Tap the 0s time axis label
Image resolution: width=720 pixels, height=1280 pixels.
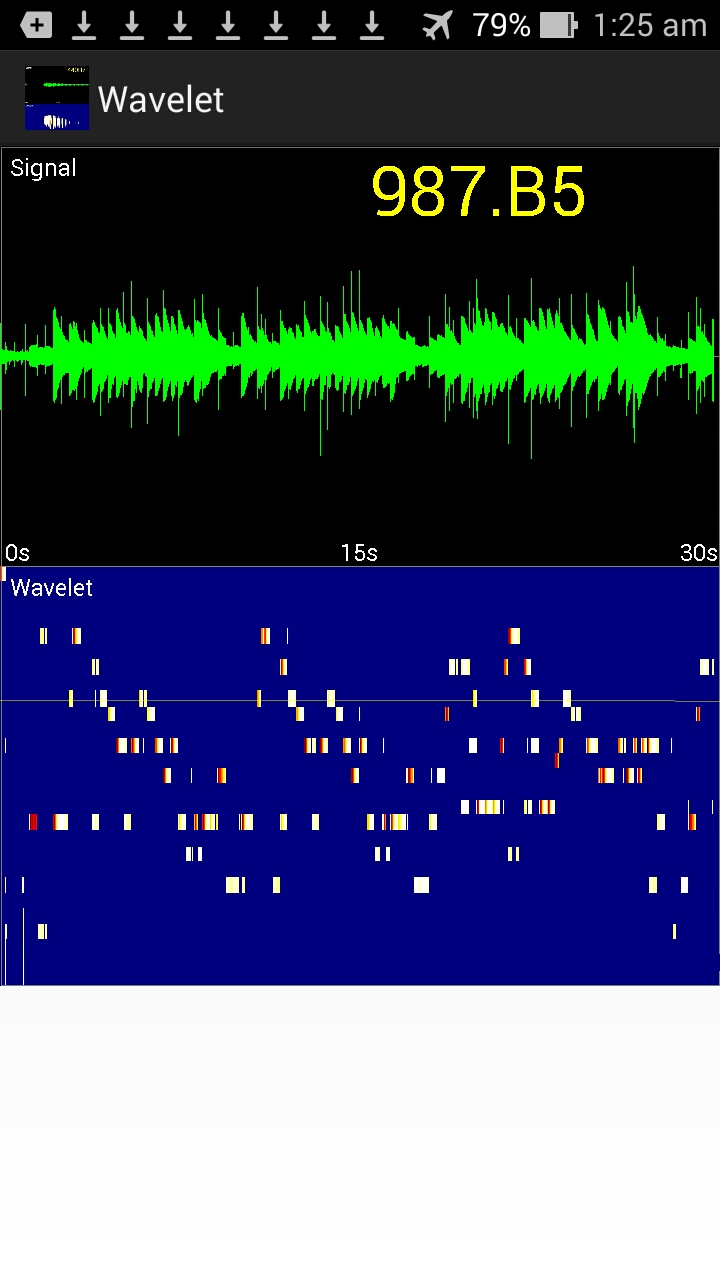click(17, 553)
